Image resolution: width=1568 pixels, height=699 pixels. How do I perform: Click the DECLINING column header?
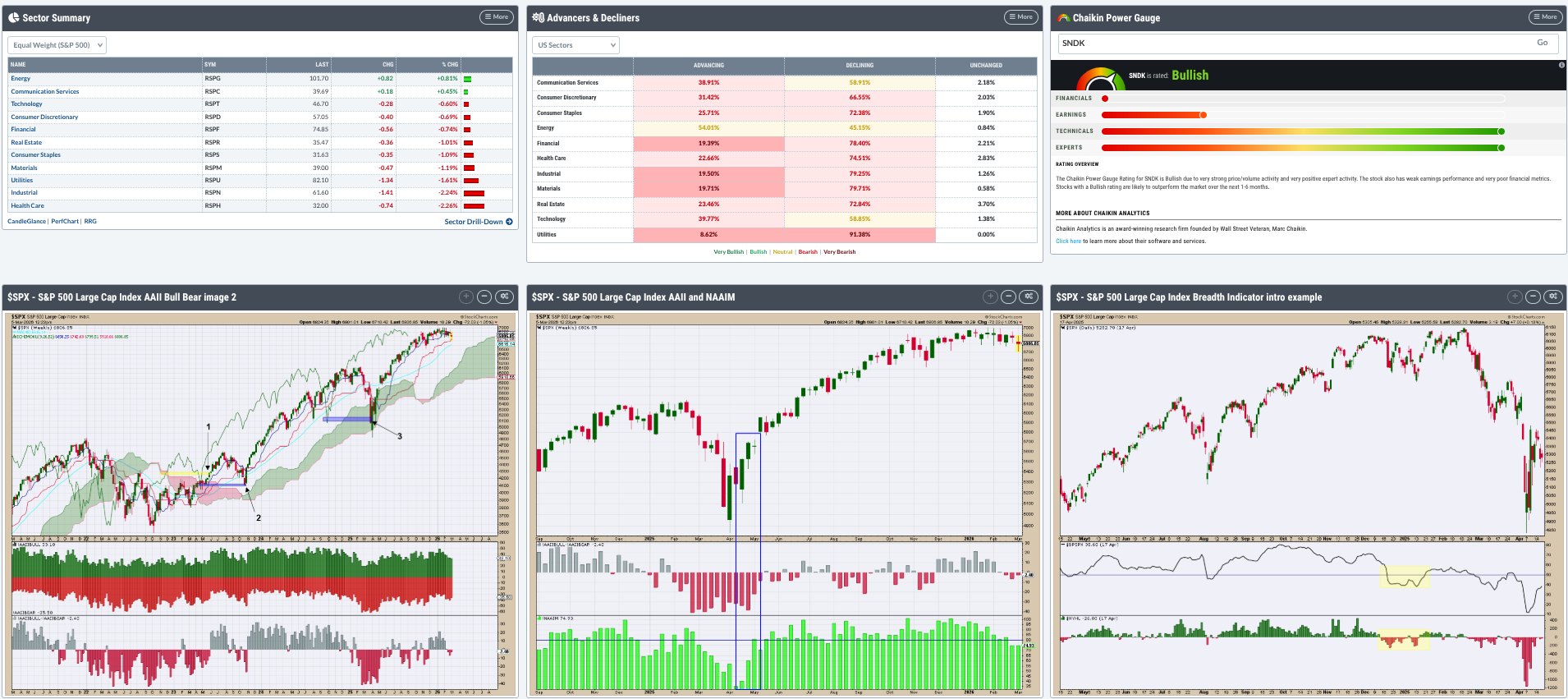[860, 66]
